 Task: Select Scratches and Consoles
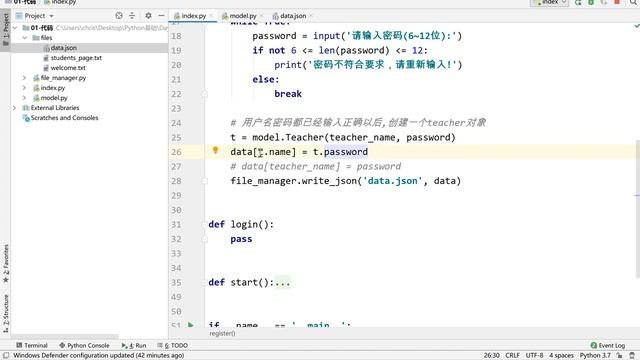tap(64, 118)
